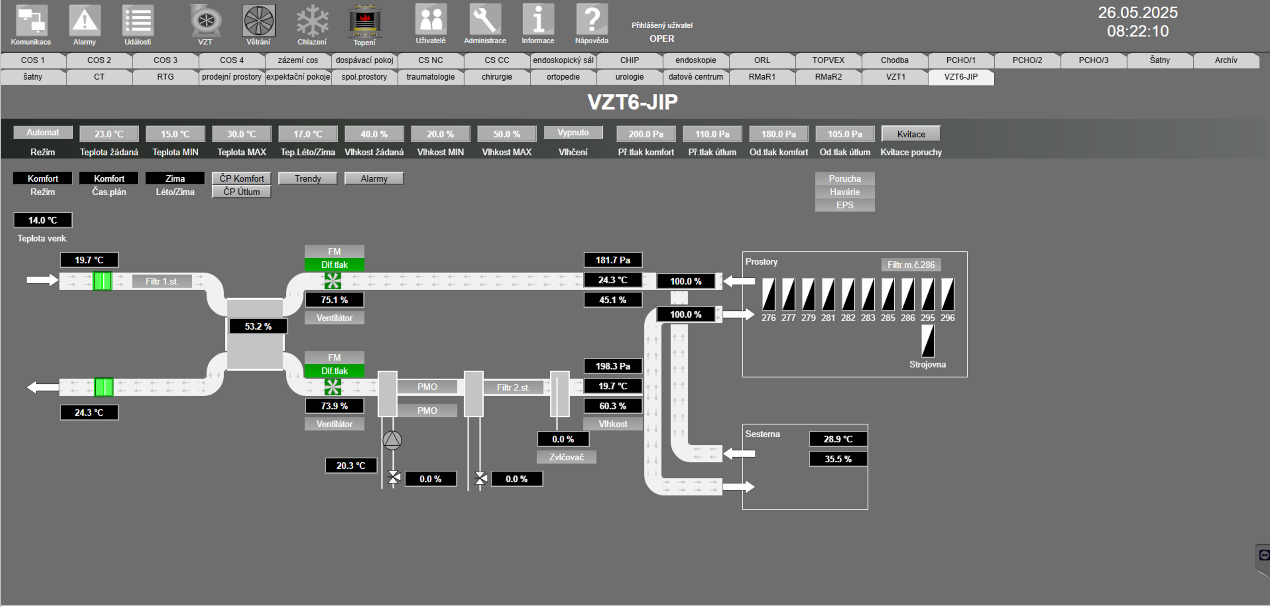Open the Topení heating icon
Image resolution: width=1270 pixels, height=607 pixels.
pos(364,21)
